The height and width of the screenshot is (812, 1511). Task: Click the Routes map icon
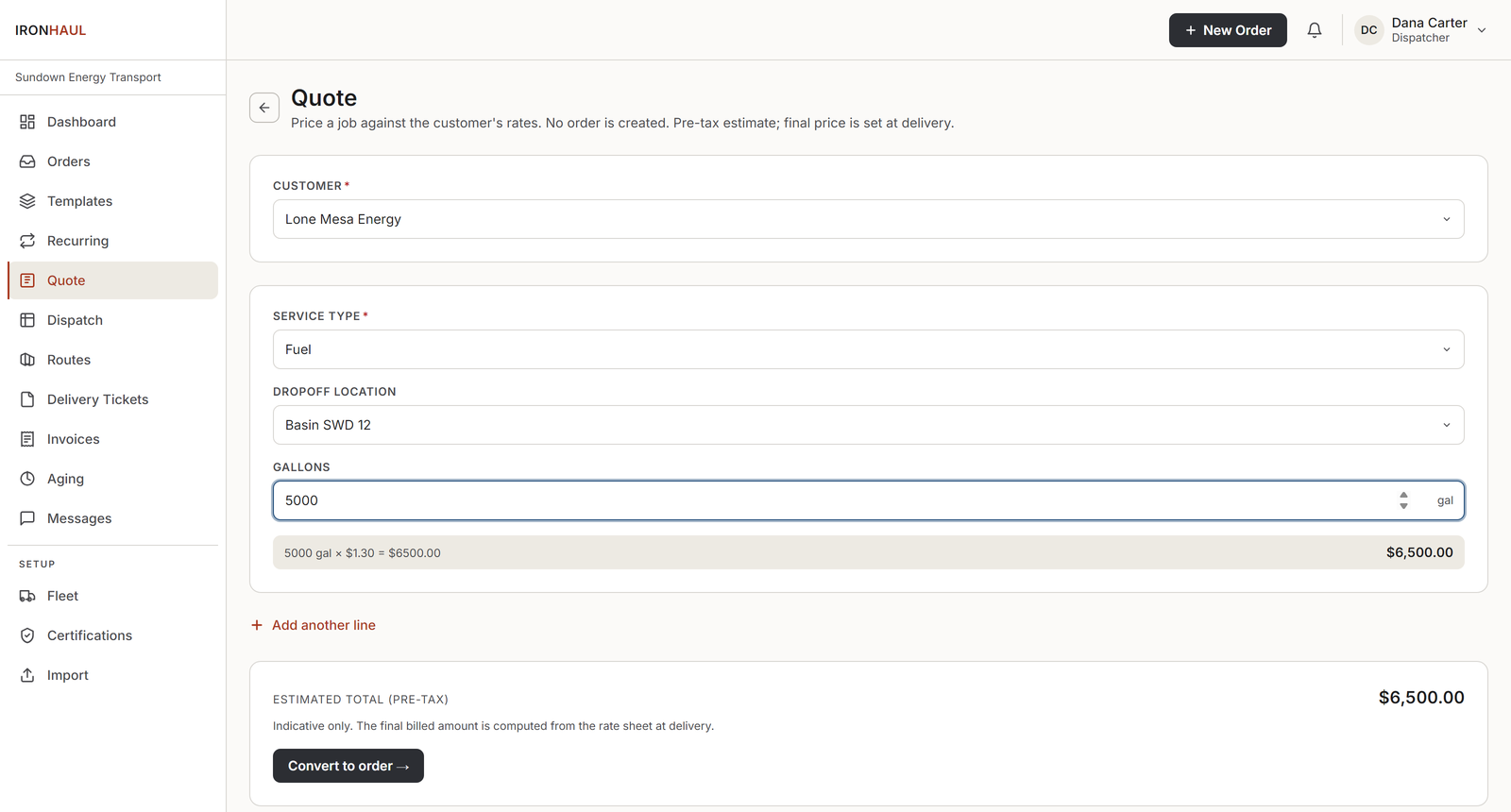(x=27, y=360)
